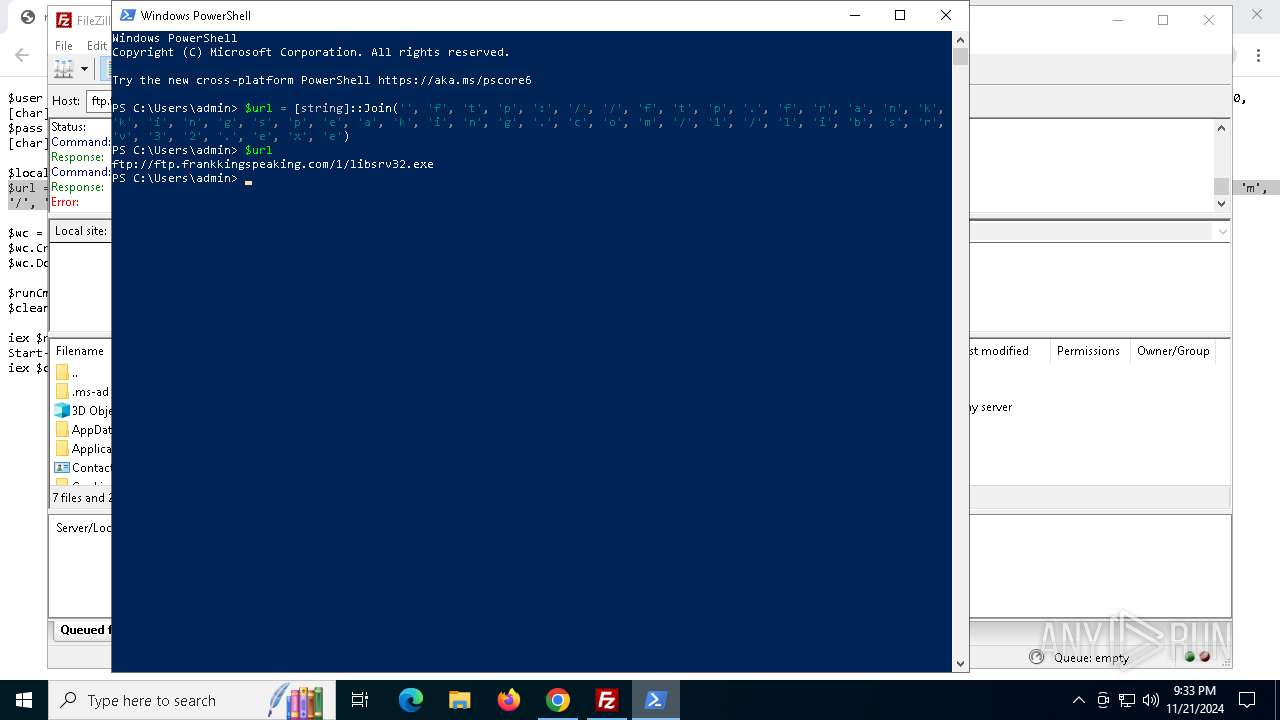The width and height of the screenshot is (1280, 720).
Task: Click the Windows Start button
Action: pos(24,700)
